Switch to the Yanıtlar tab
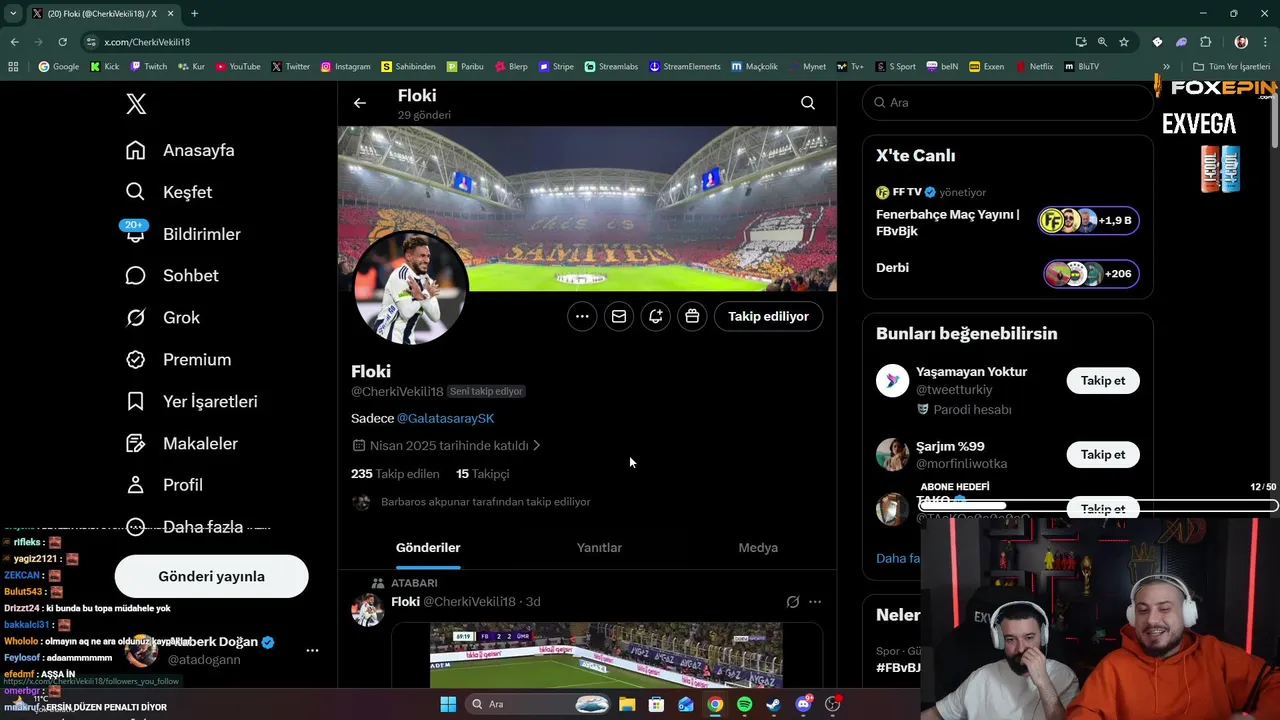 pos(599,548)
